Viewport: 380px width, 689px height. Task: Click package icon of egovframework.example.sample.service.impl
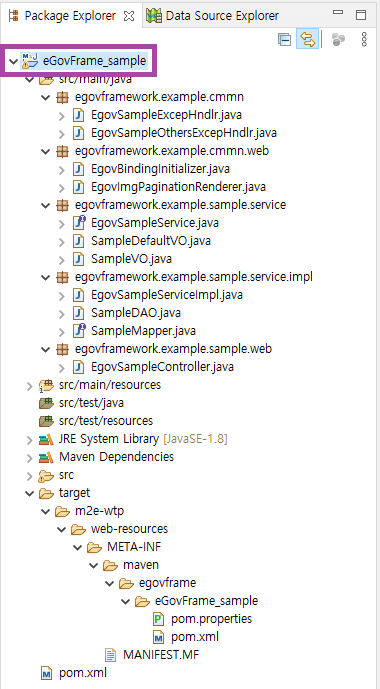pyautogui.click(x=63, y=277)
